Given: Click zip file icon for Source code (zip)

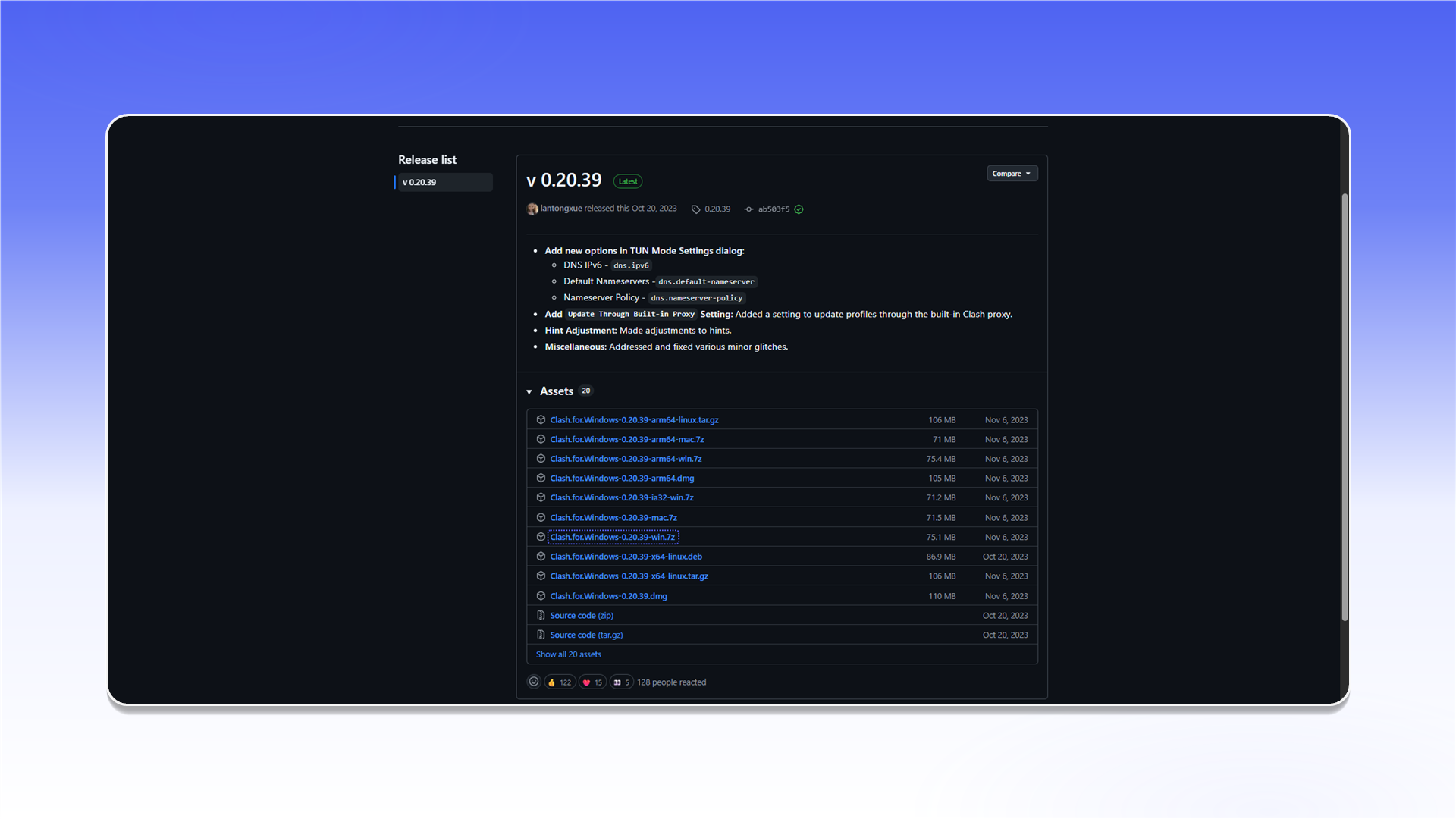Looking at the screenshot, I should point(541,616).
